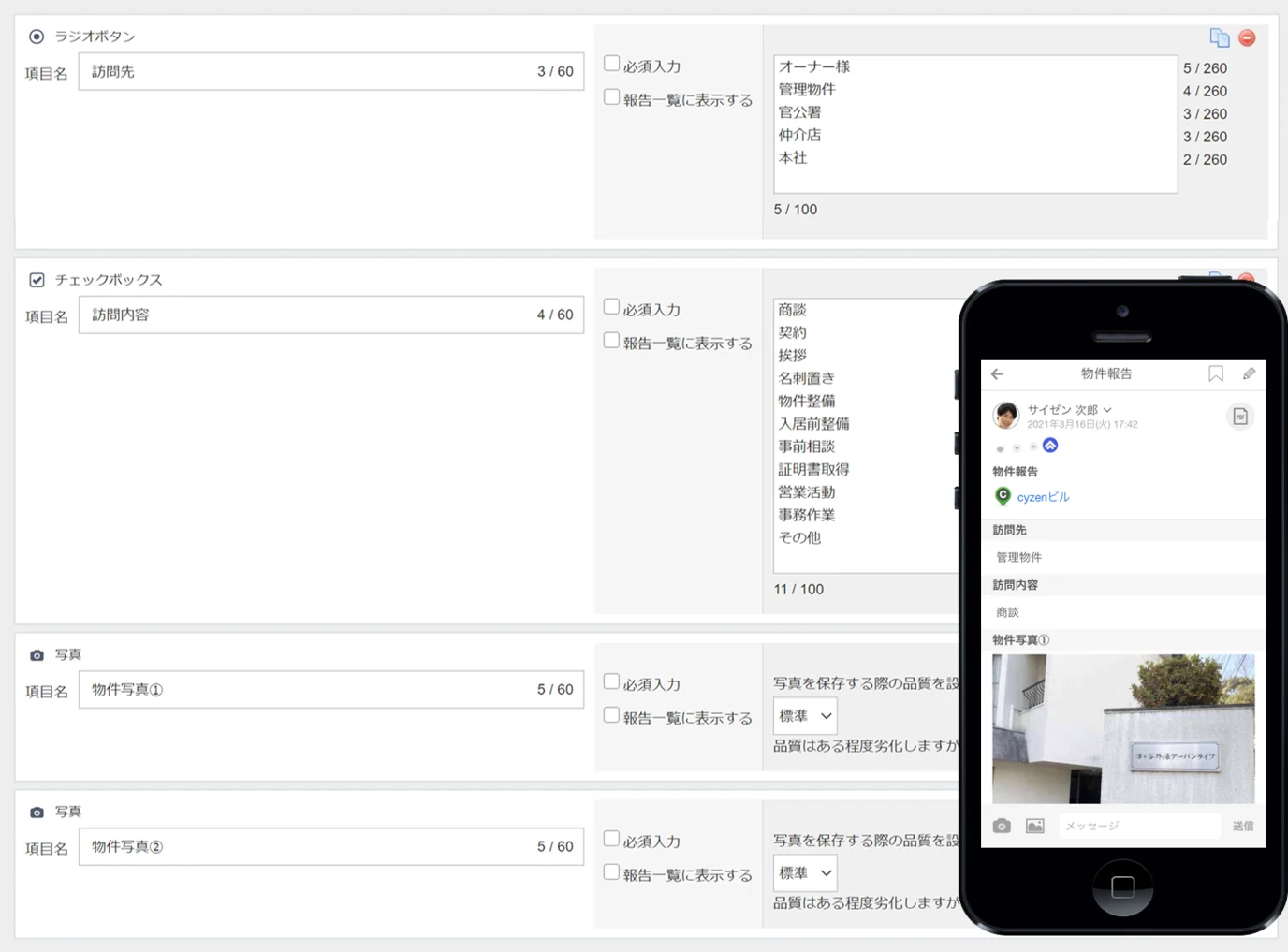Click the 契約 option in 訪問内容 list
The height and width of the screenshot is (952, 1288).
[x=792, y=332]
